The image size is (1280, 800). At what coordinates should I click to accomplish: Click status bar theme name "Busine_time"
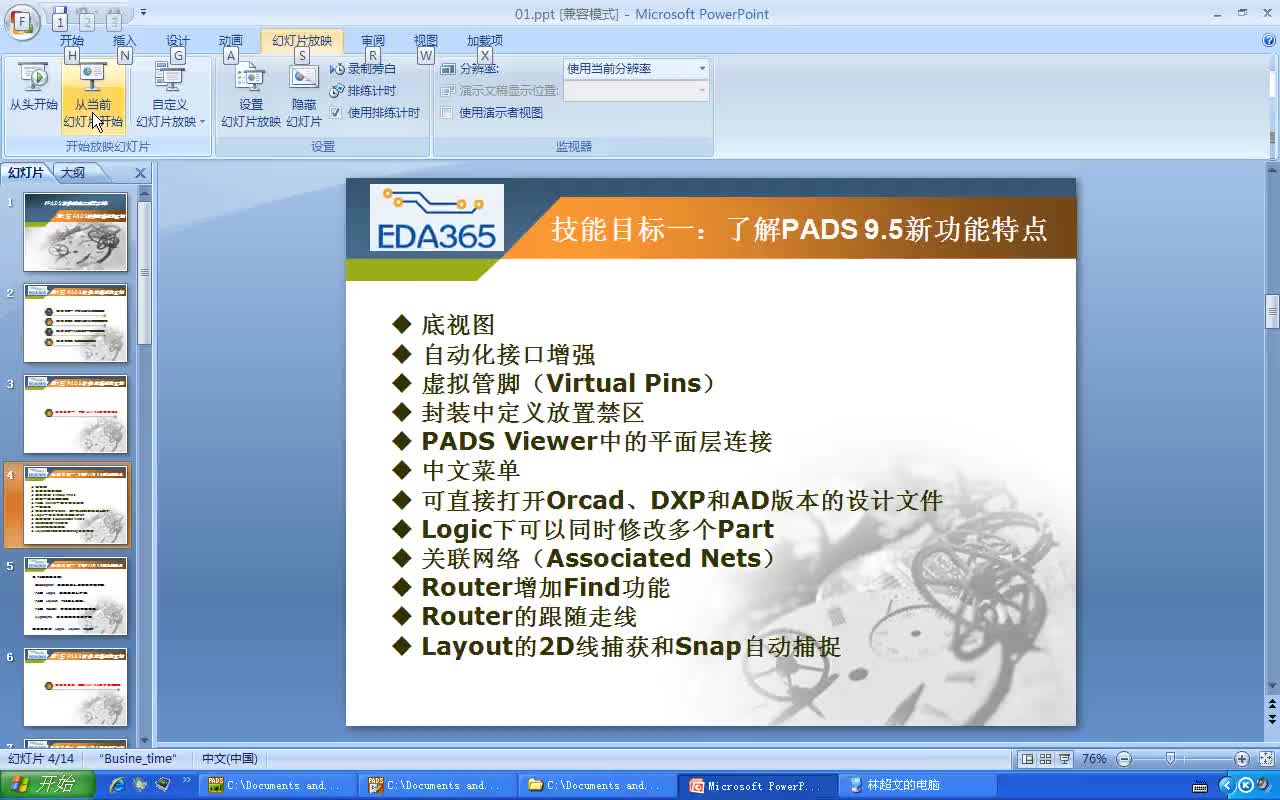coord(138,759)
